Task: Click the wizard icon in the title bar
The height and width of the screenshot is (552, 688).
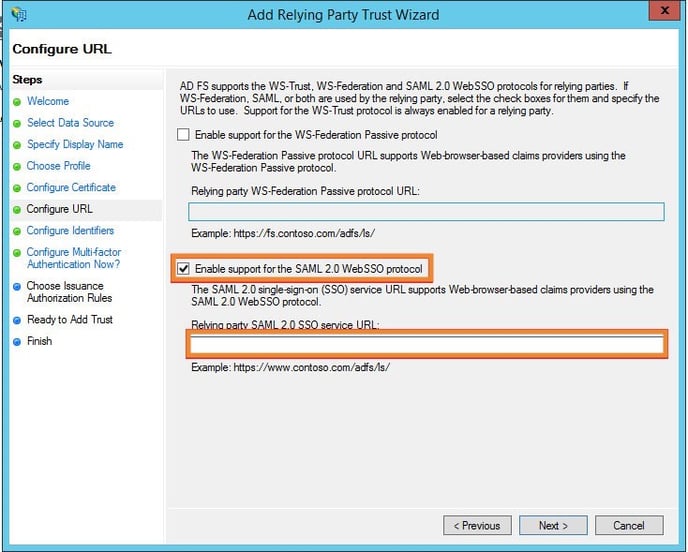Action: click(x=18, y=14)
